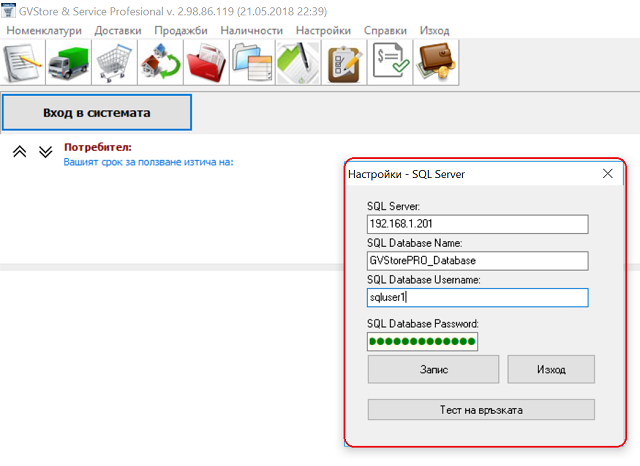Click the Изход menu item
The width and height of the screenshot is (640, 466).
(434, 31)
